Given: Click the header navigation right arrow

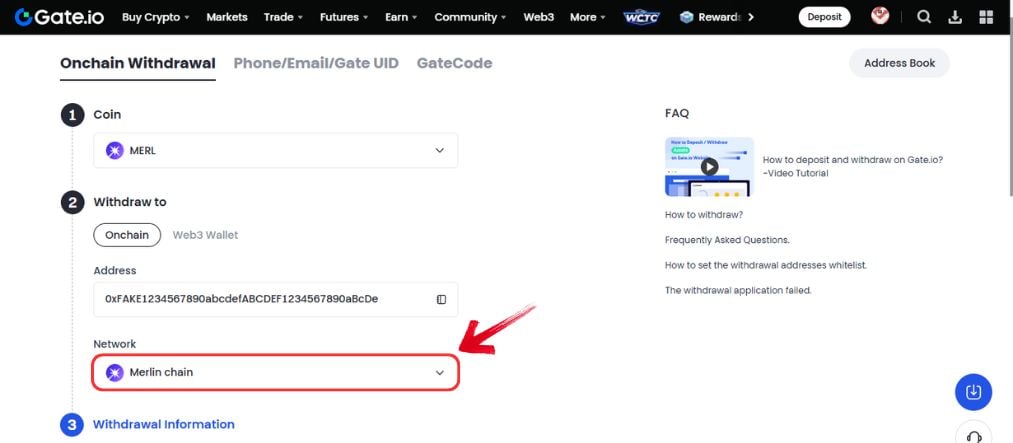Looking at the screenshot, I should (750, 17).
